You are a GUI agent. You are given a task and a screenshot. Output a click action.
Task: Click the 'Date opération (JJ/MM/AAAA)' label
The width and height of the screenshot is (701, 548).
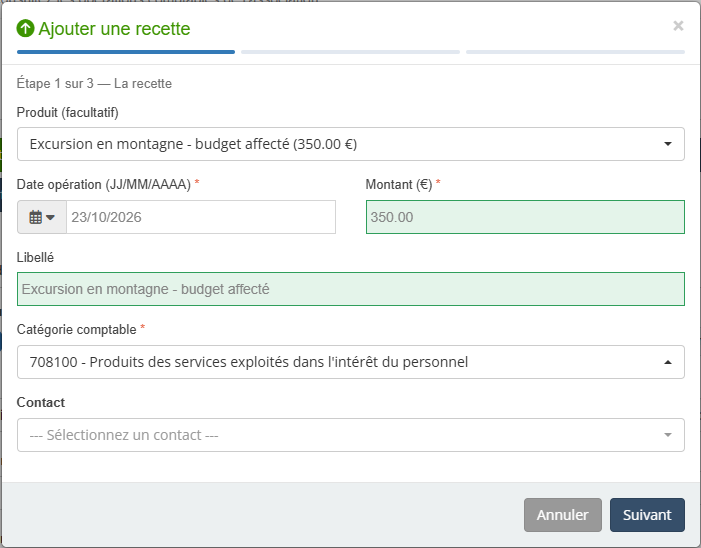point(104,185)
